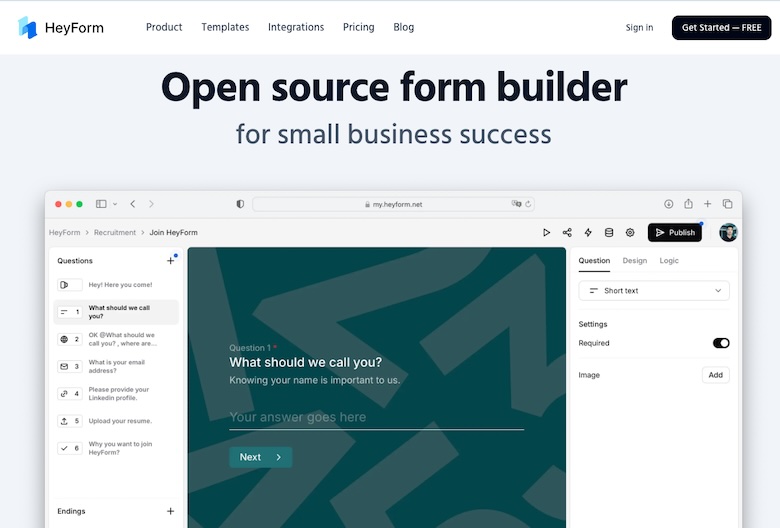This screenshot has width=780, height=528.
Task: Click the checkmark icon of question 6
Action: pos(64,448)
